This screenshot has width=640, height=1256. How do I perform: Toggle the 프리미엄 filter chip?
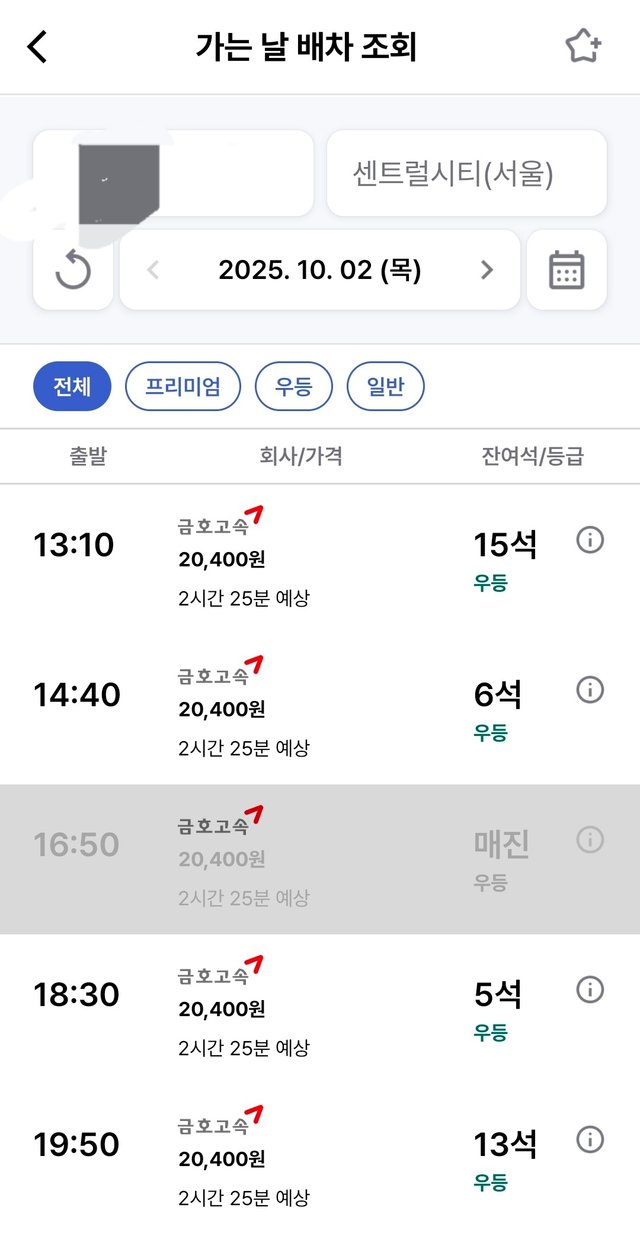click(x=183, y=387)
